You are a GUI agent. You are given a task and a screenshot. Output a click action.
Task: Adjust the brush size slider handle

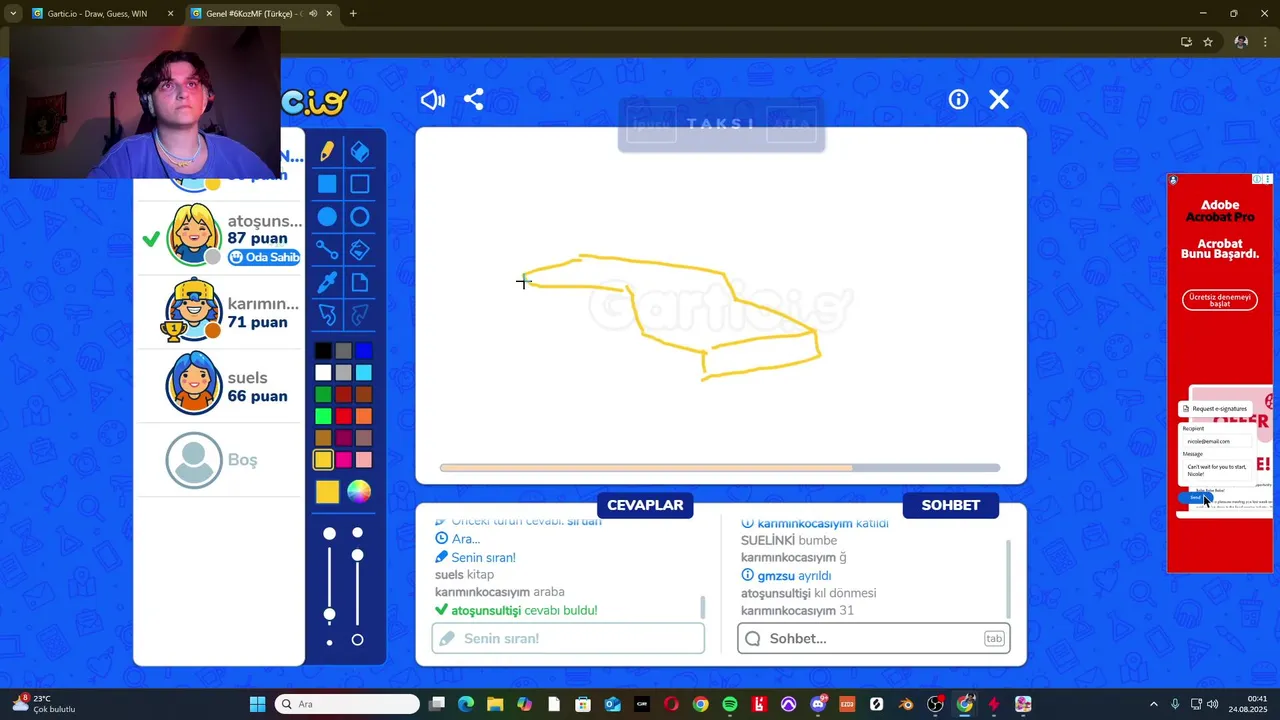pyautogui.click(x=329, y=614)
